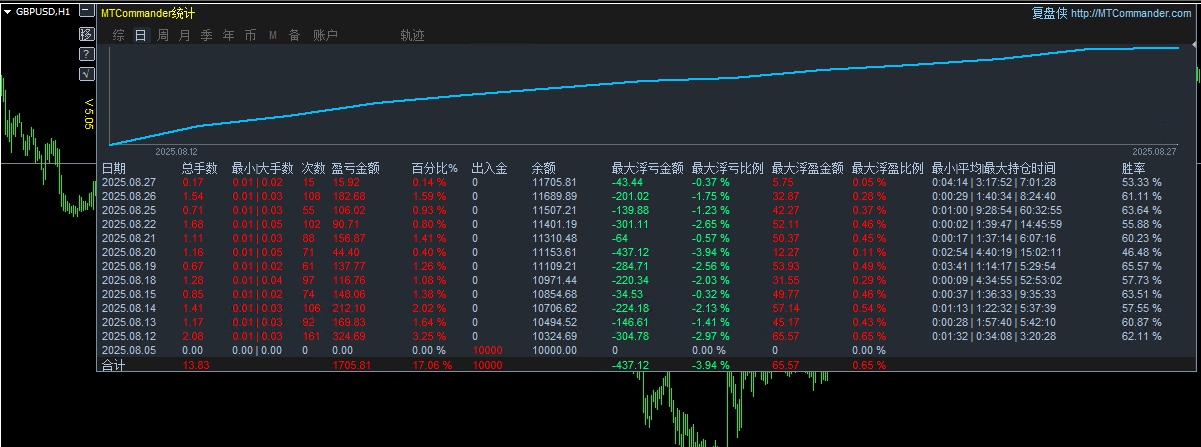Open the 备 notes tab
Screen dimensions: 1201x447
tap(294, 35)
